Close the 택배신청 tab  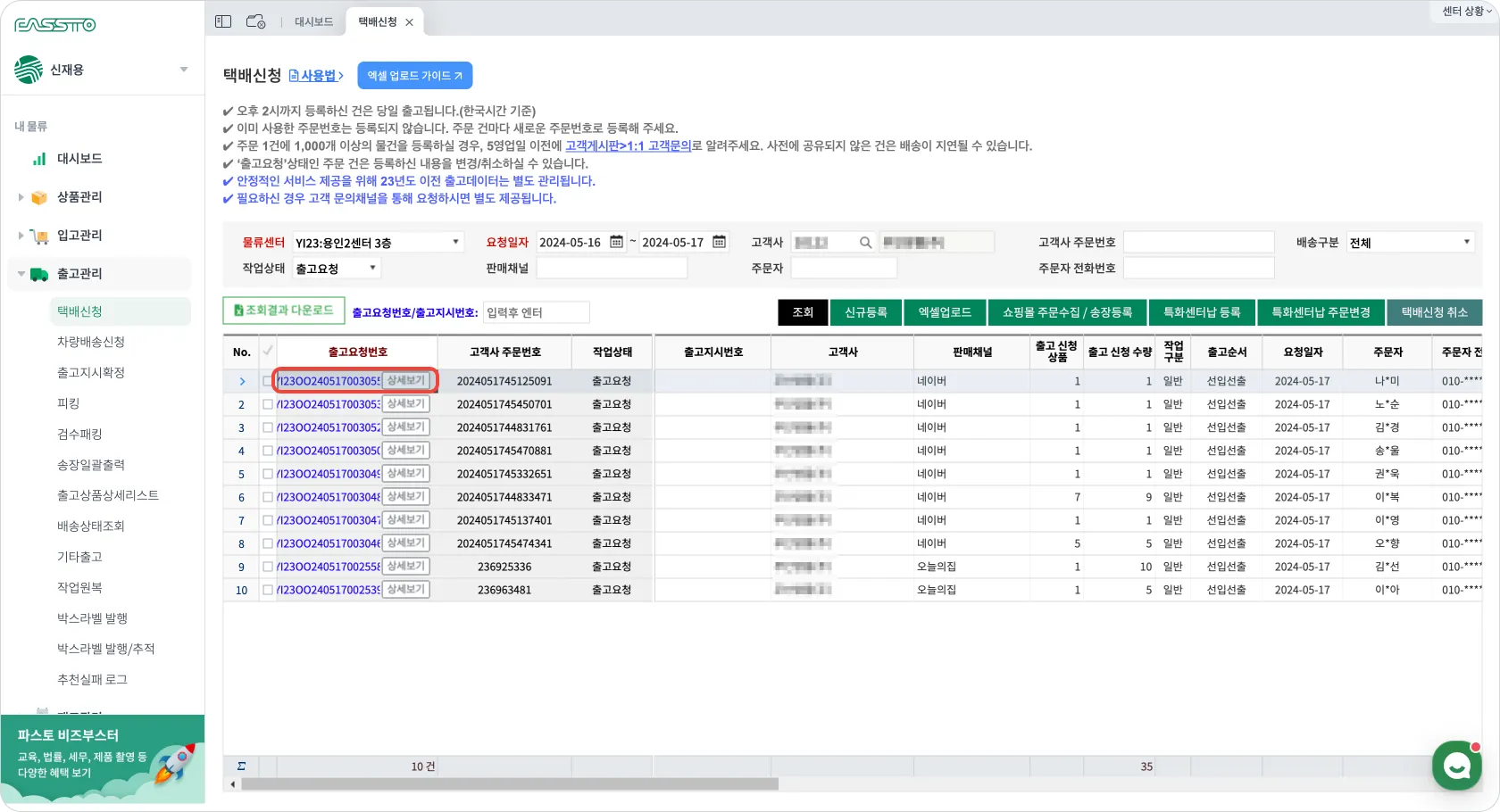pyautogui.click(x=409, y=22)
